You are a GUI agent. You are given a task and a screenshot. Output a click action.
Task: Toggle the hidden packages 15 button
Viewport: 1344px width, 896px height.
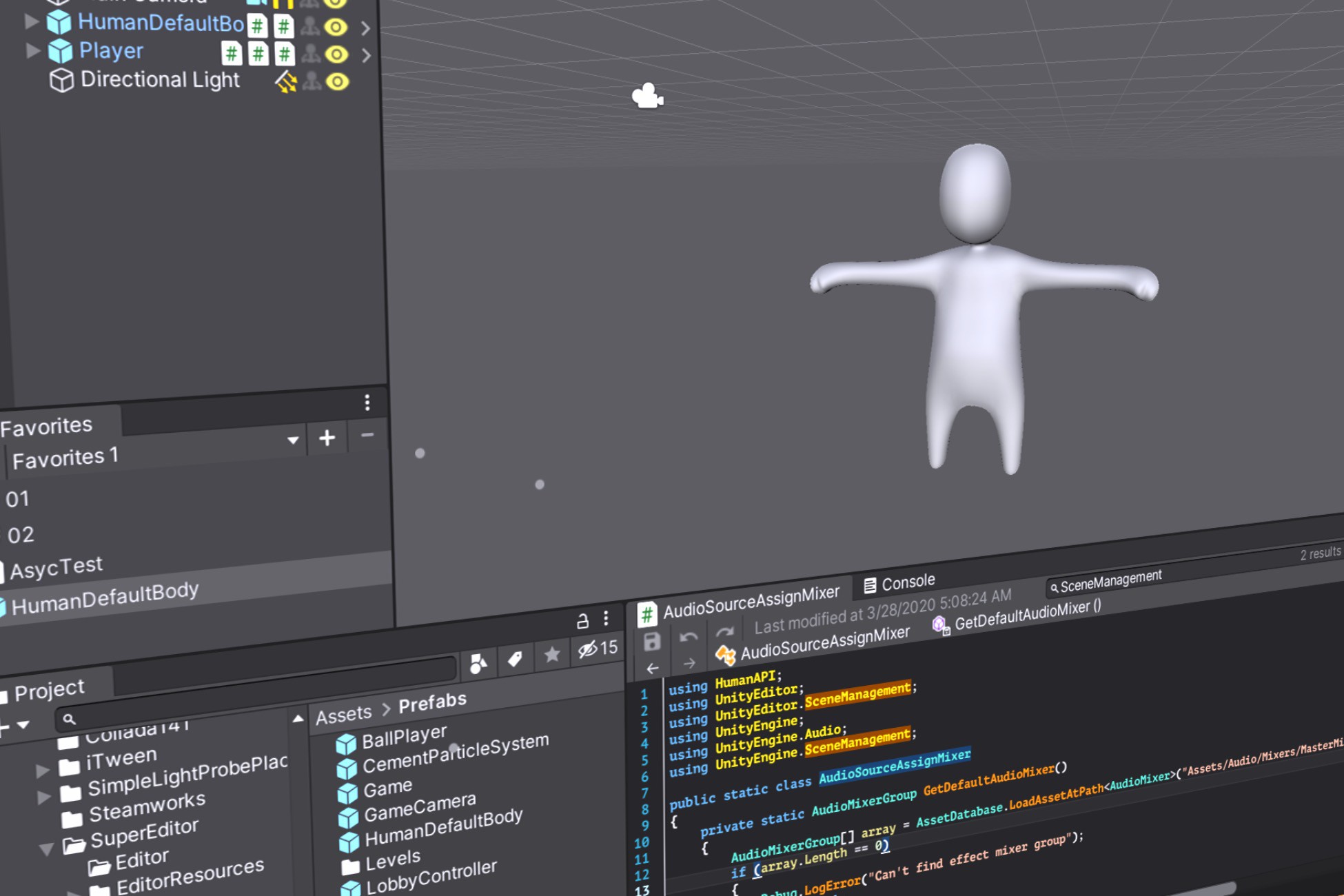click(x=598, y=648)
